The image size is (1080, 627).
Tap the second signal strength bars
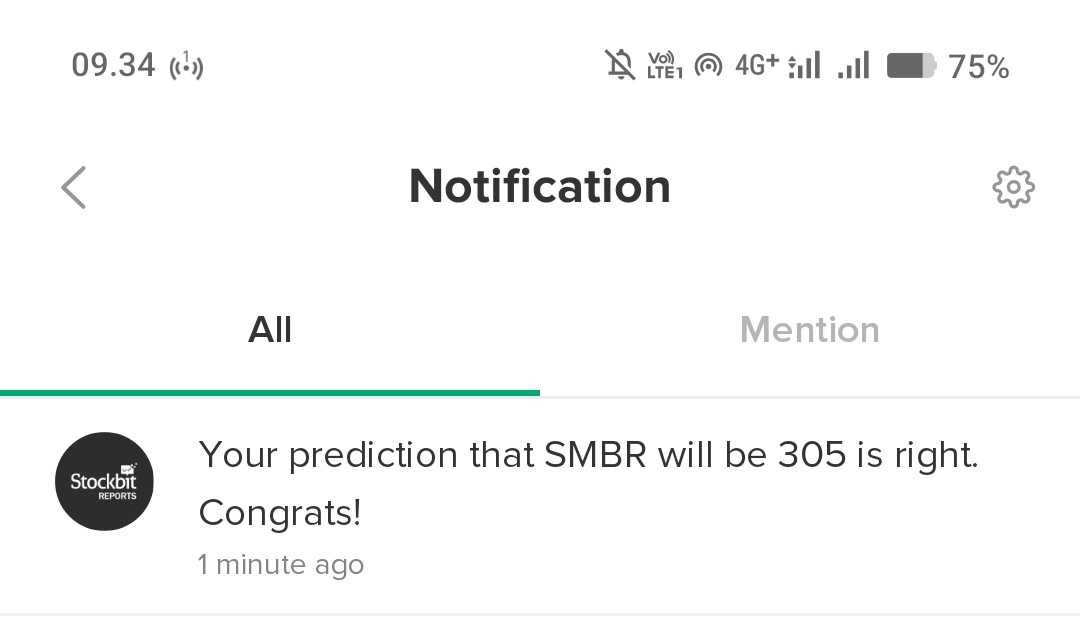coord(853,66)
